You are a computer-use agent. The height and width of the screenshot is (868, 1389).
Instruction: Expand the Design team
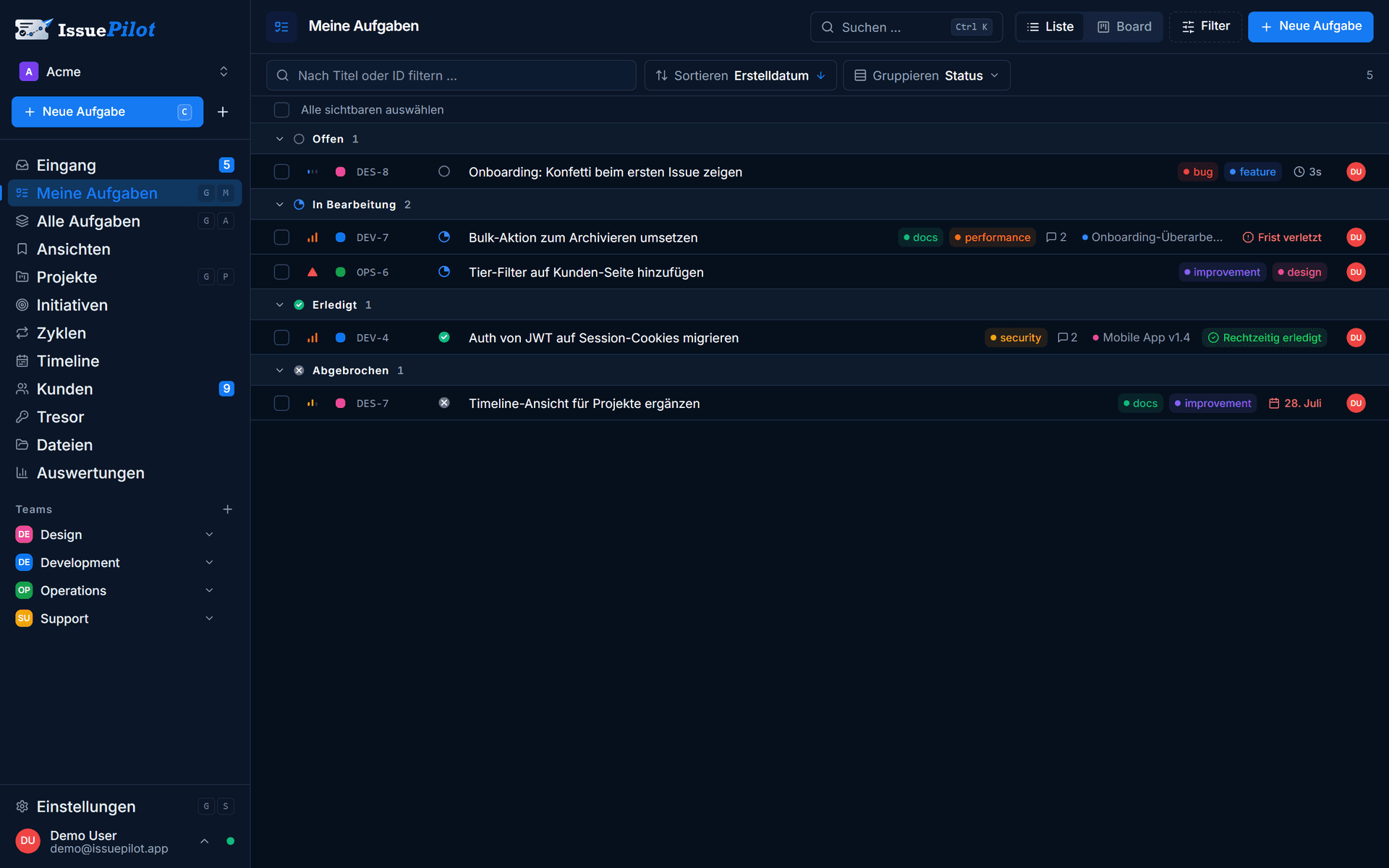click(x=209, y=535)
